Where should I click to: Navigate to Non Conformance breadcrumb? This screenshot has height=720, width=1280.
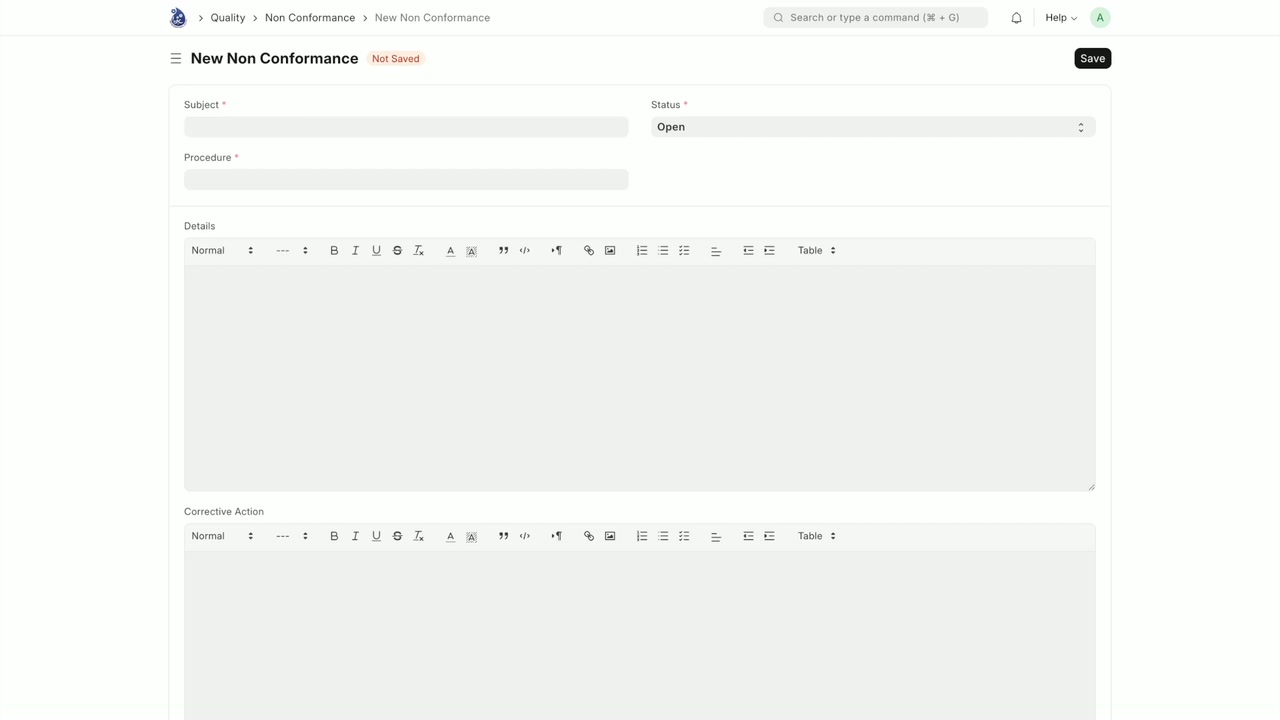pyautogui.click(x=310, y=18)
